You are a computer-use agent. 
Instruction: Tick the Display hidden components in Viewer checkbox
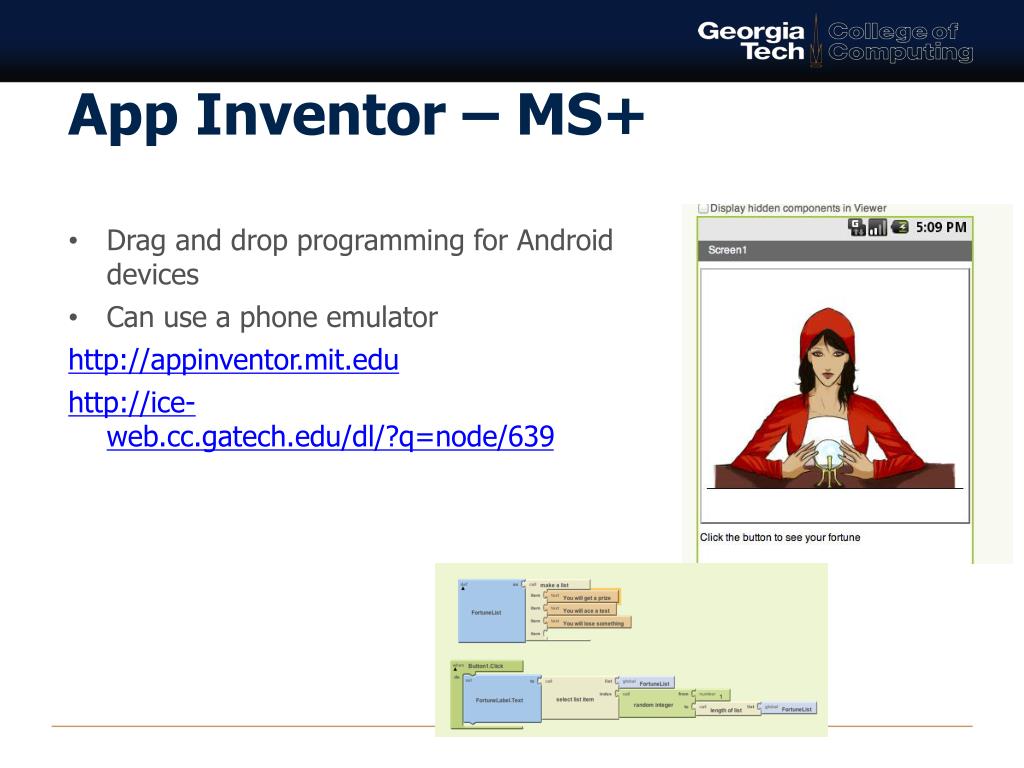click(703, 208)
